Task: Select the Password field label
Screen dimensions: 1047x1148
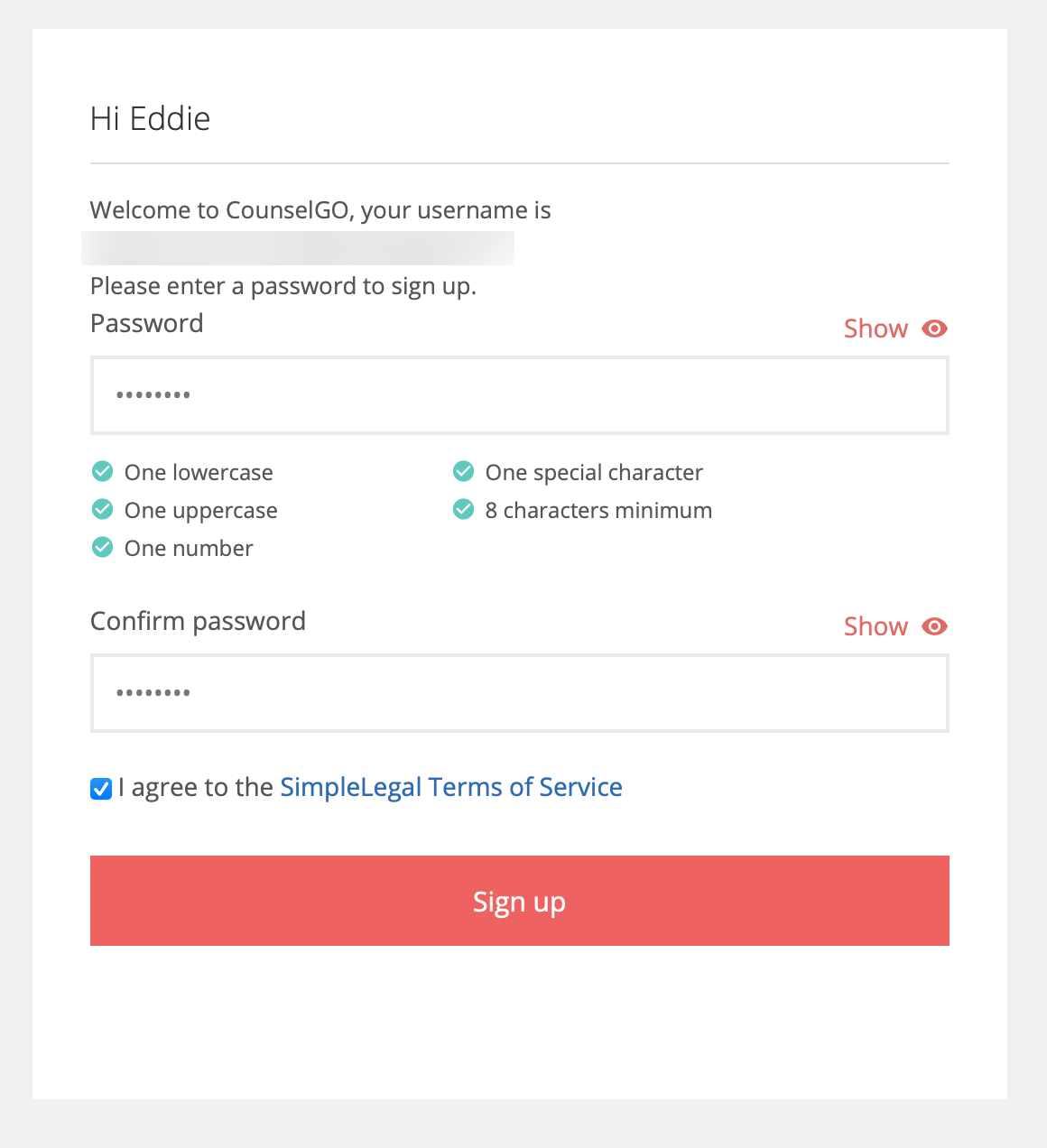Action: (146, 323)
